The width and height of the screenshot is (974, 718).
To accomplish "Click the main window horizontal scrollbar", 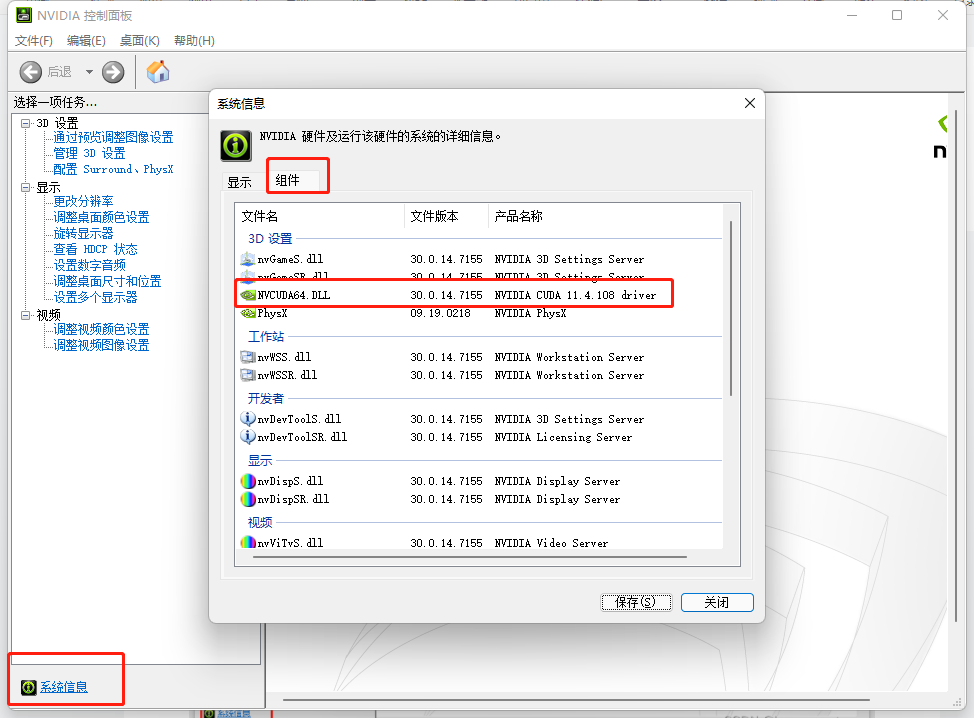I will point(576,700).
